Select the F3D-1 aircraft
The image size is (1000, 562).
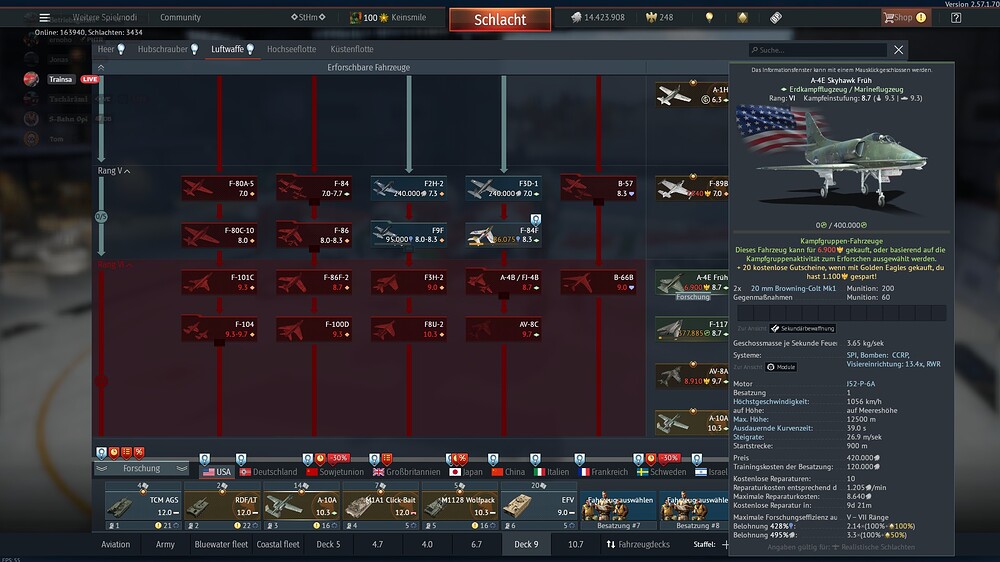click(x=504, y=188)
